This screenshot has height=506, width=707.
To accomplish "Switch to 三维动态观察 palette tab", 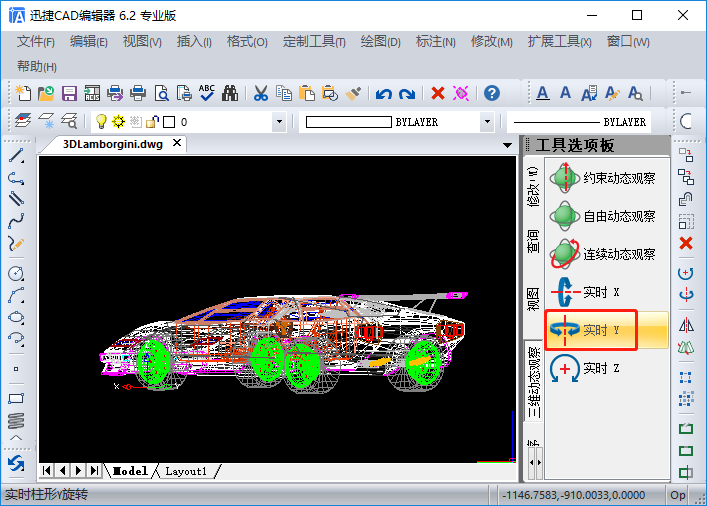I will [533, 382].
